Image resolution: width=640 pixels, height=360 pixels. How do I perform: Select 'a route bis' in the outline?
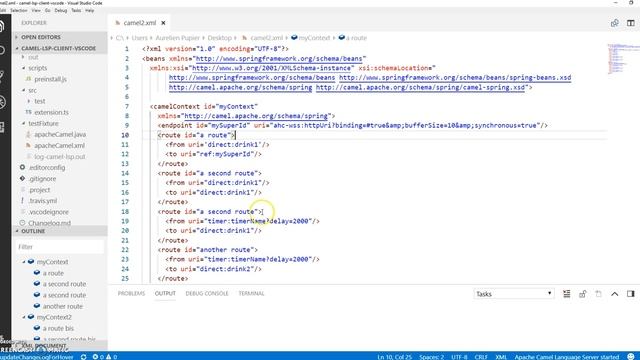[x=58, y=328]
